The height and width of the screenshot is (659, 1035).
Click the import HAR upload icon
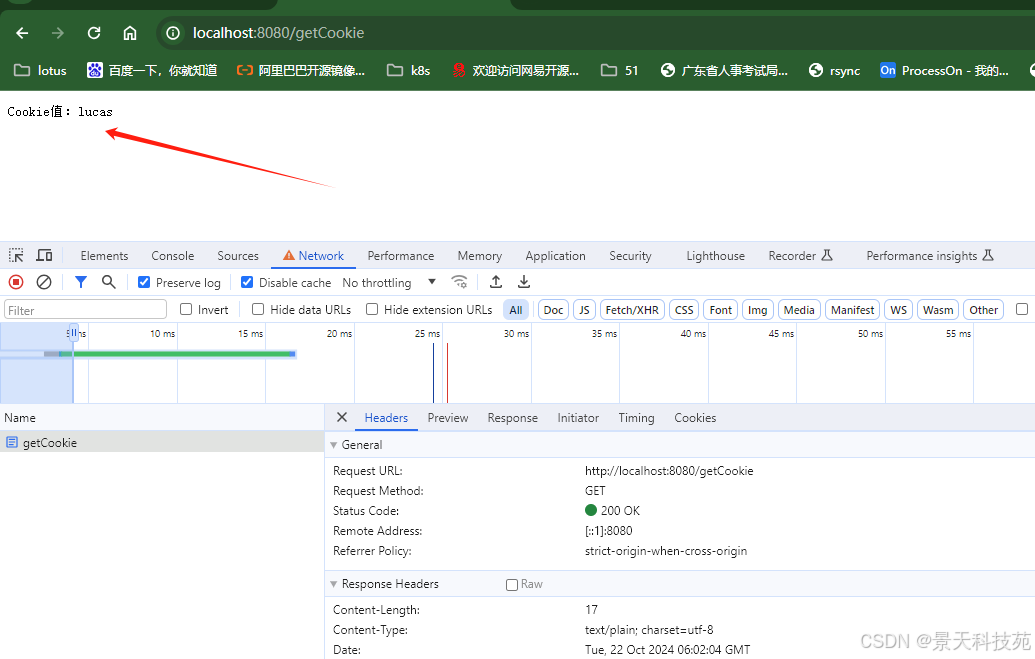click(x=496, y=282)
